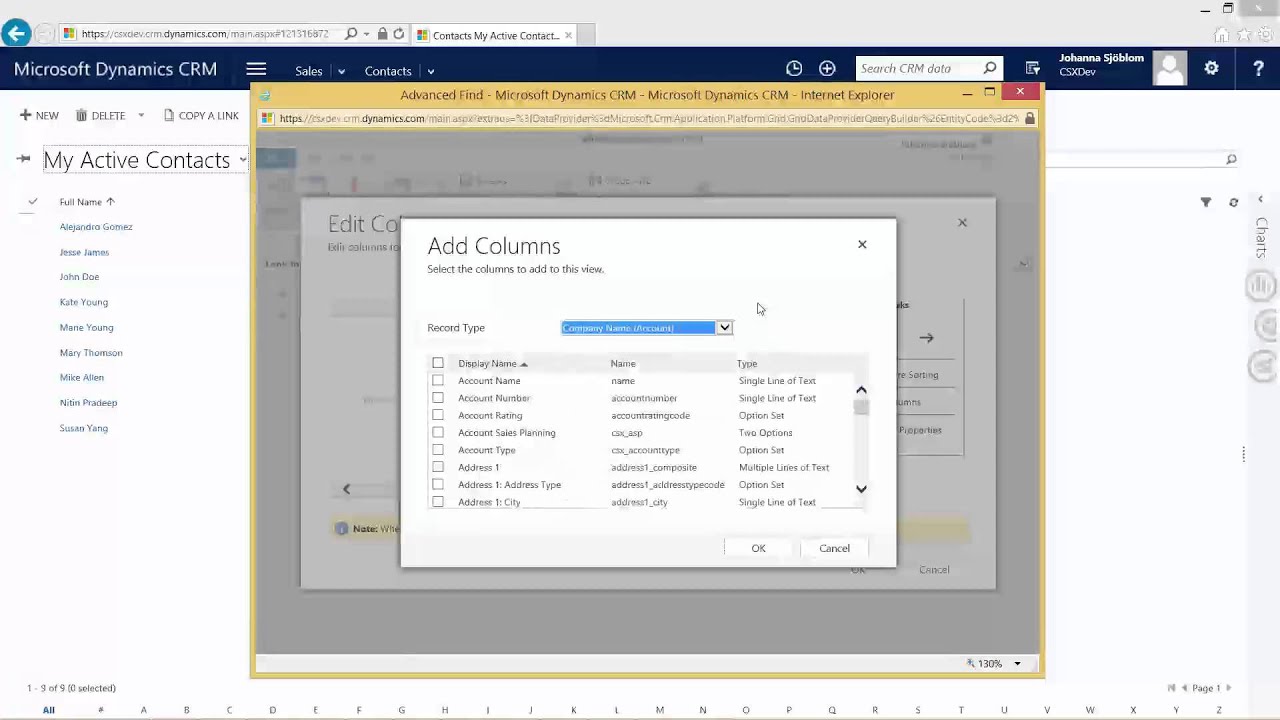Open the 130% zoom level dropdown

[x=1018, y=664]
